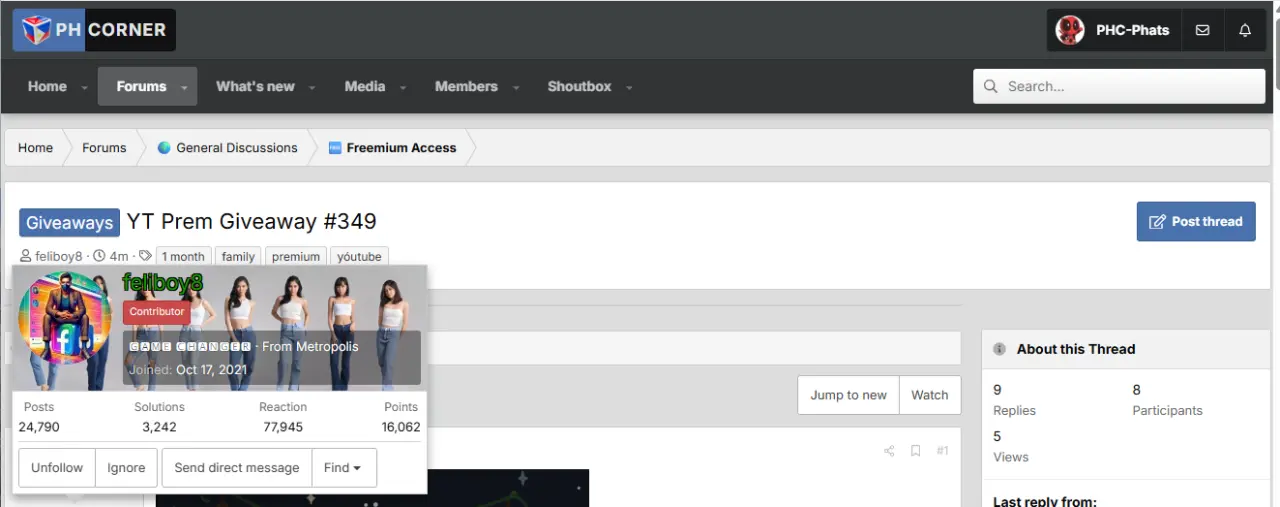This screenshot has height=507, width=1280.
Task: Open Media in the navigation bar
Action: coord(364,87)
